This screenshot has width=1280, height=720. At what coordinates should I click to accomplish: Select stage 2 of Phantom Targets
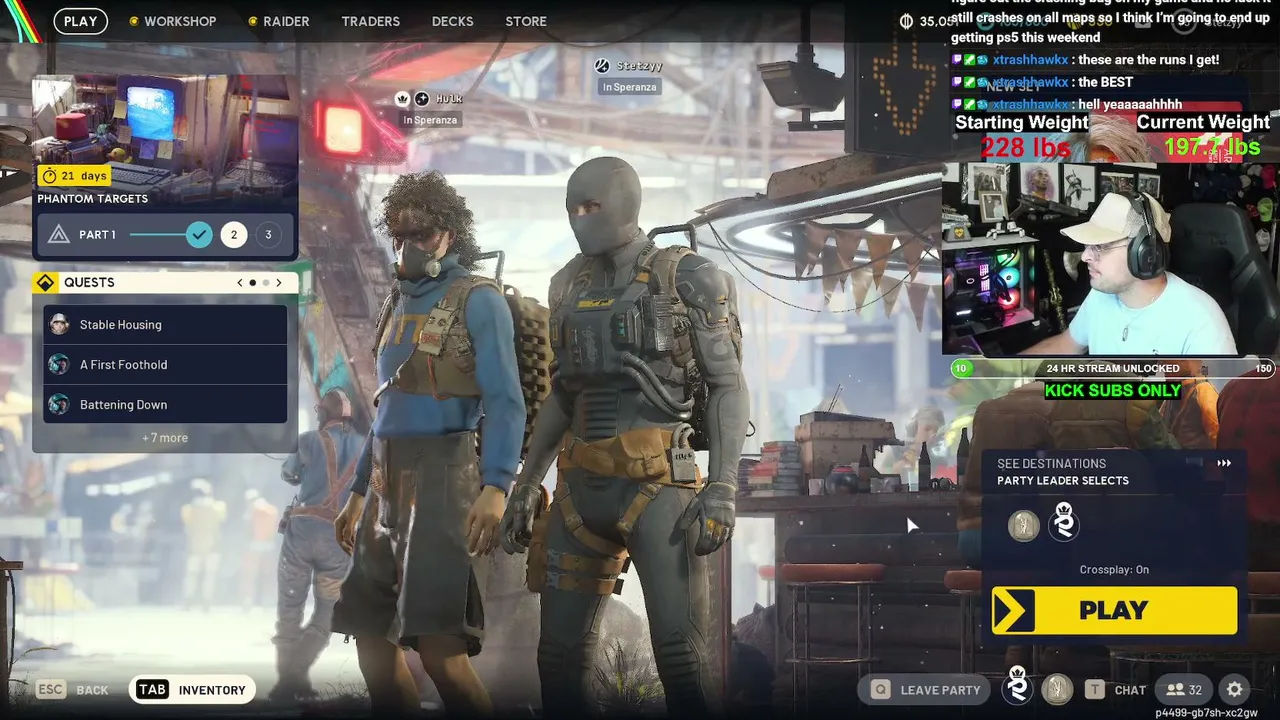[234, 235]
